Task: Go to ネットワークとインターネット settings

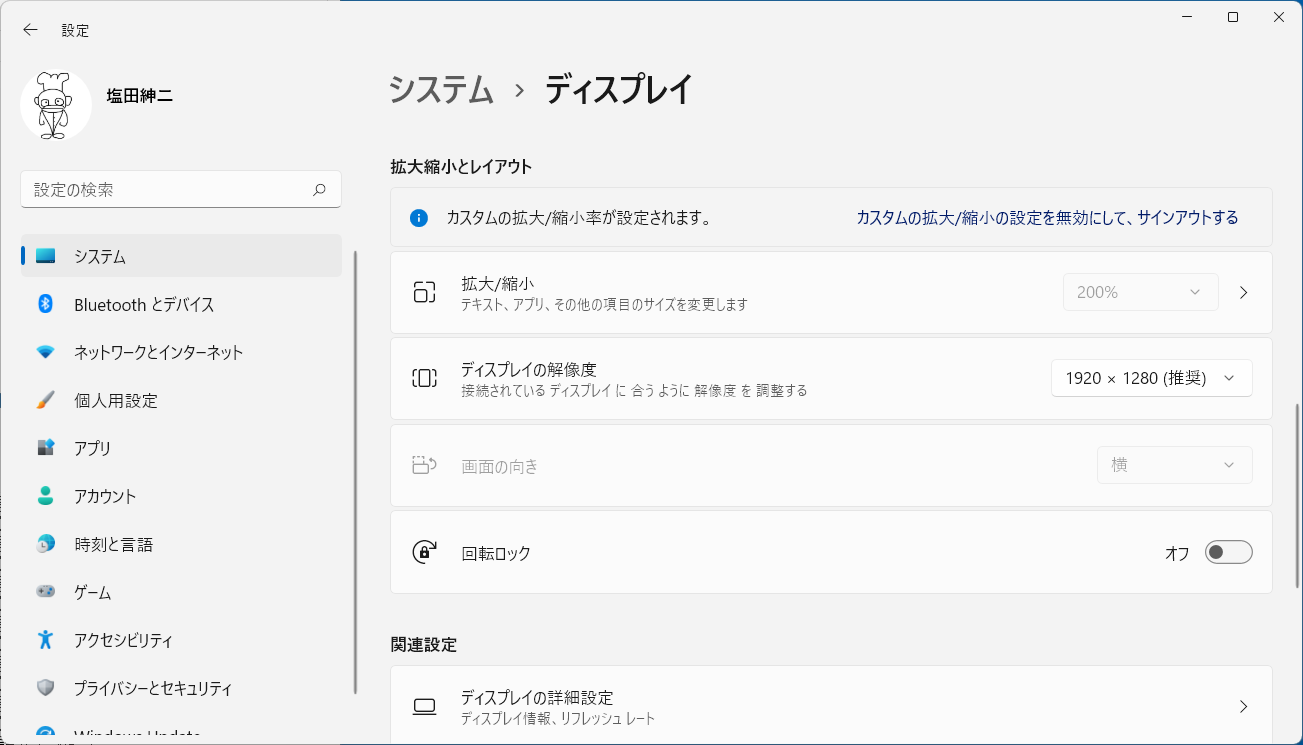Action: click(181, 352)
